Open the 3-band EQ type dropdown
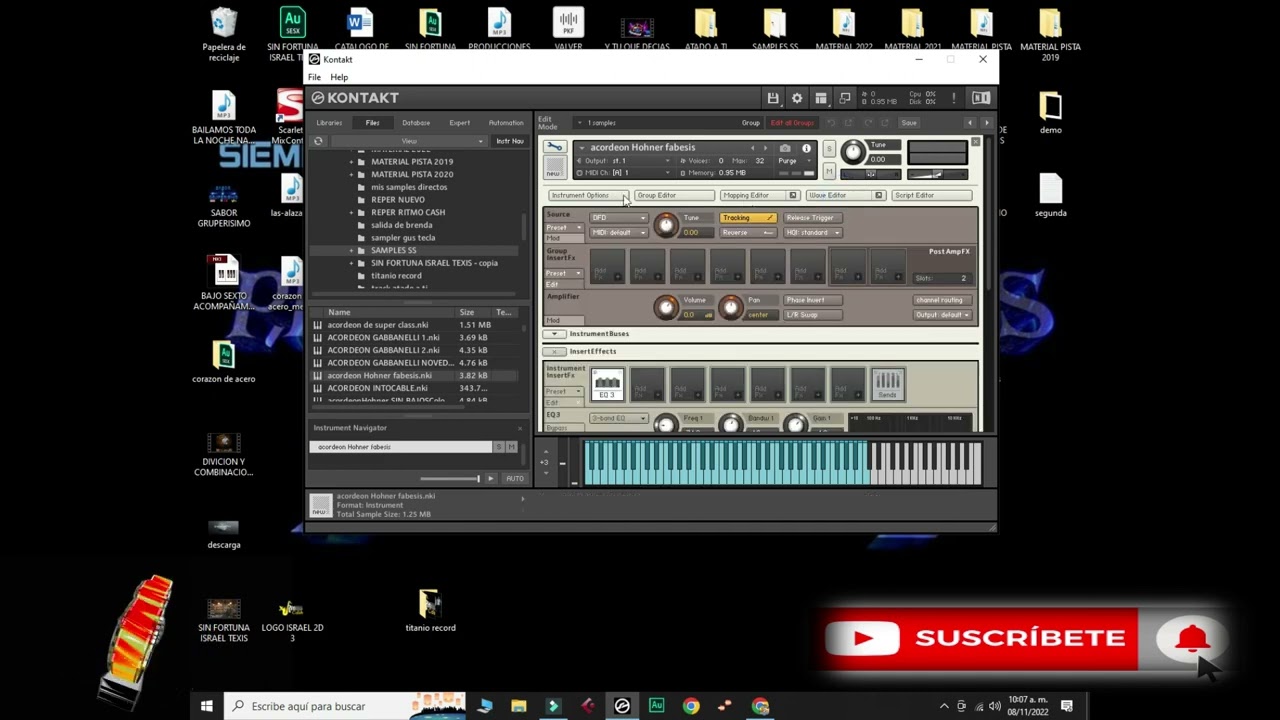This screenshot has width=1280, height=720. click(x=619, y=418)
